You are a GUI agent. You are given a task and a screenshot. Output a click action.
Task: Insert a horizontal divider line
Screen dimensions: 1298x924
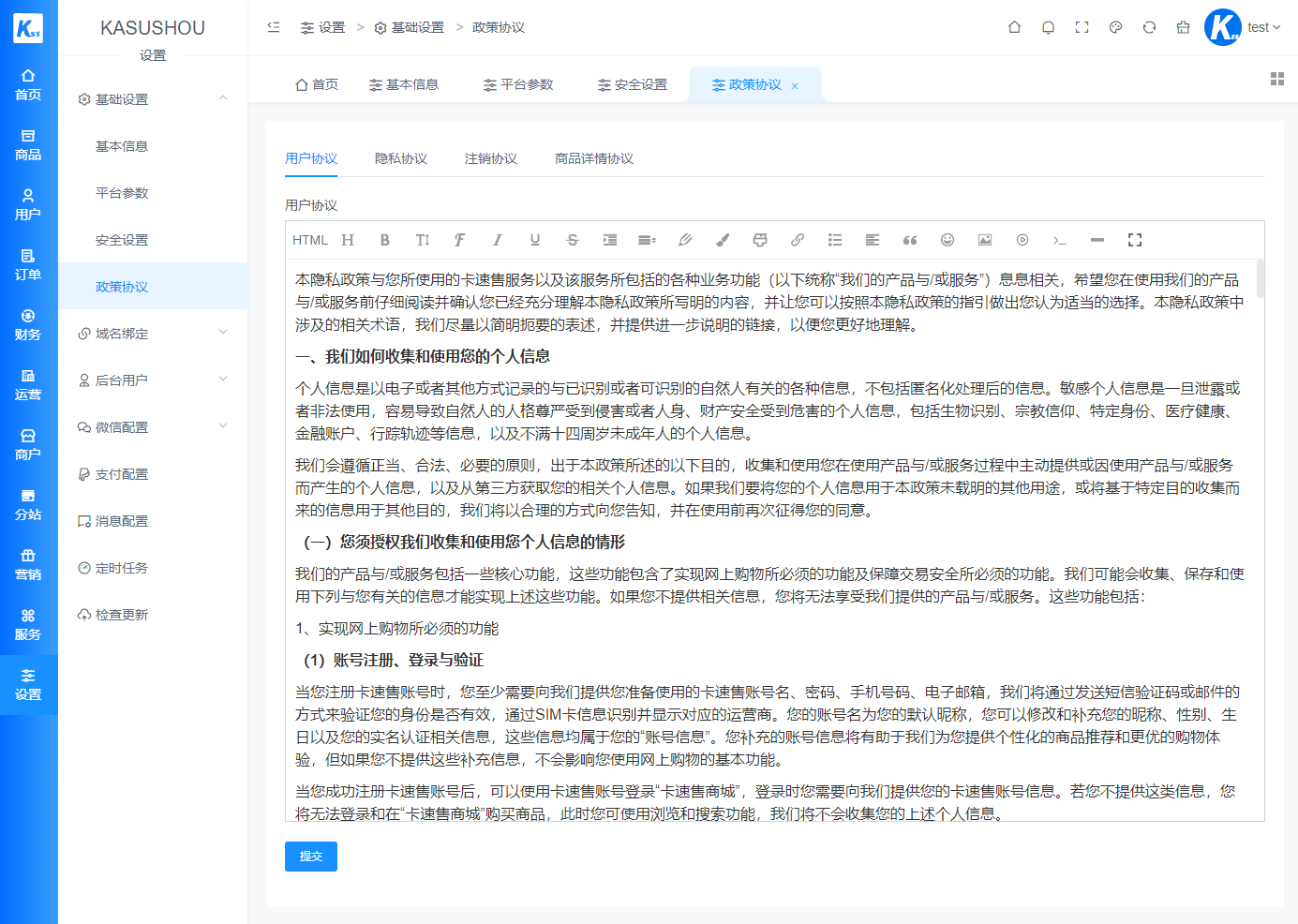pyautogui.click(x=1097, y=240)
